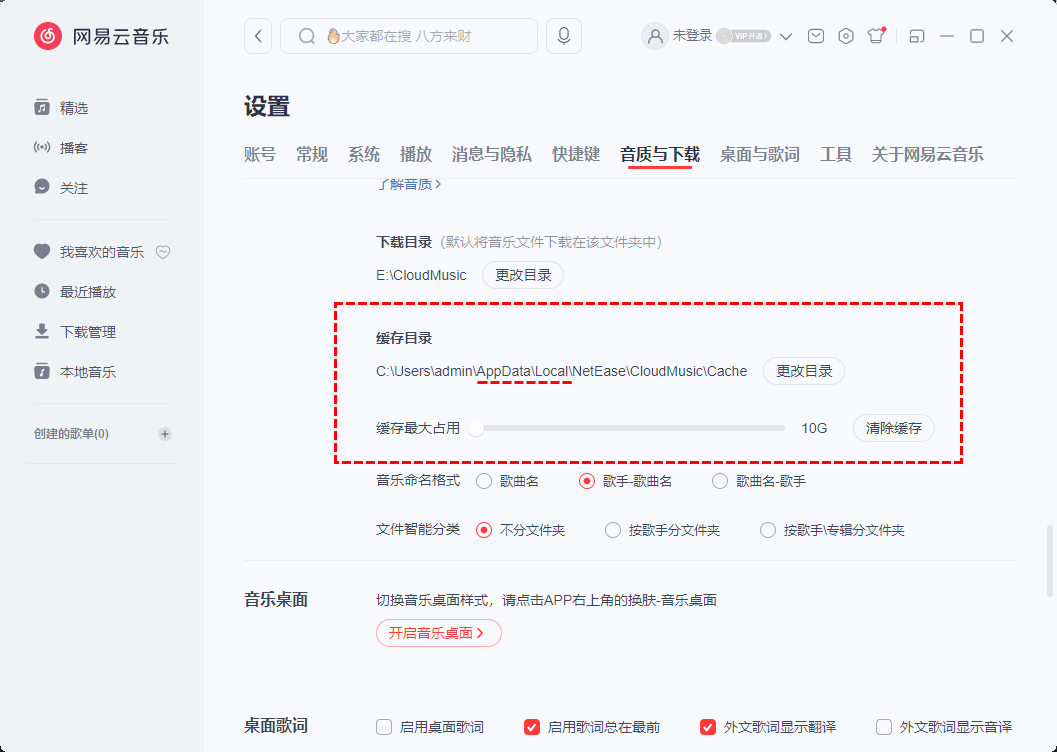
Task: Open the messages envelope icon
Action: point(816,36)
